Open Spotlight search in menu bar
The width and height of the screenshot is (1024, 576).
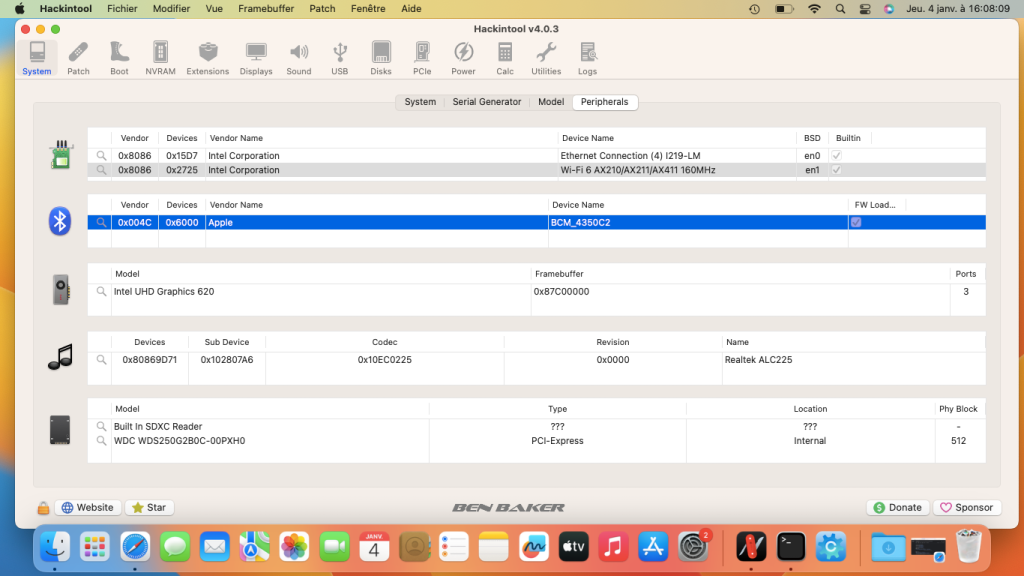[840, 8]
